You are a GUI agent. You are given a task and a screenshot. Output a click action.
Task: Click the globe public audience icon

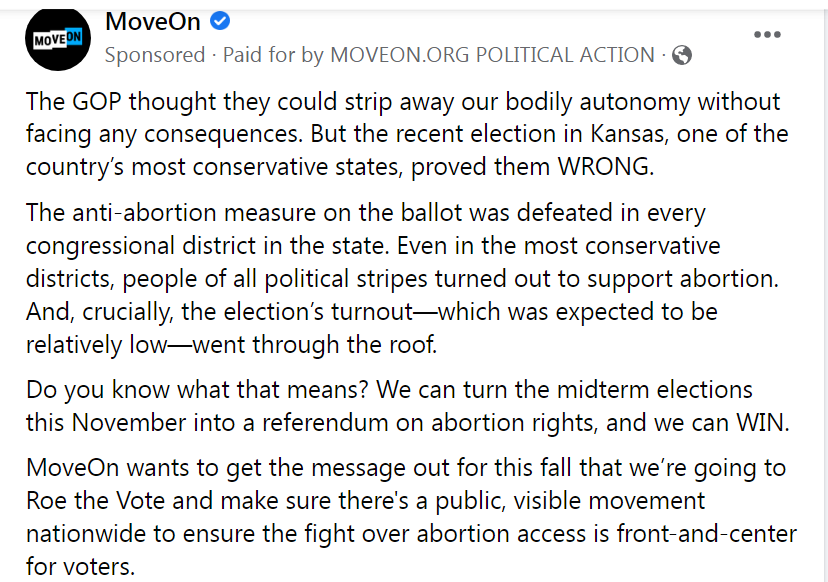682,55
